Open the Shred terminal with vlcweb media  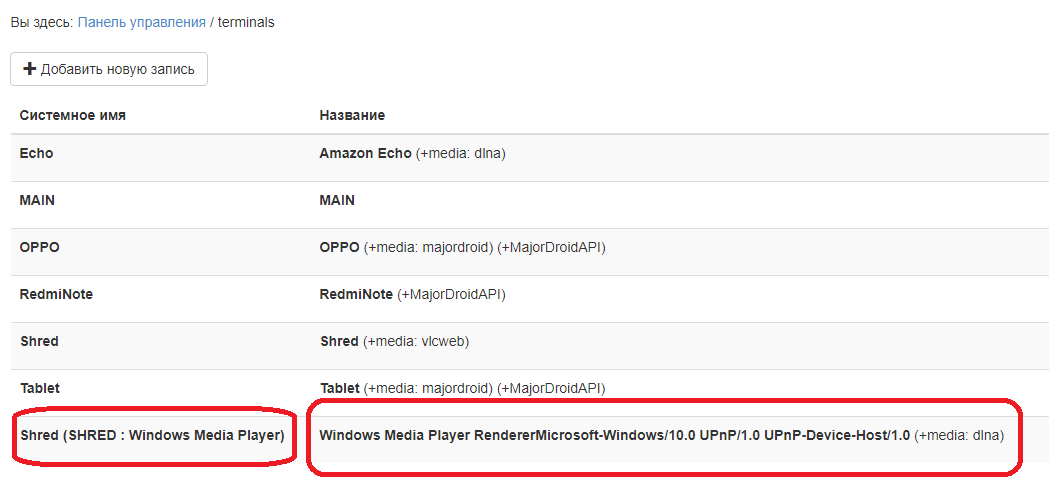click(x=339, y=341)
